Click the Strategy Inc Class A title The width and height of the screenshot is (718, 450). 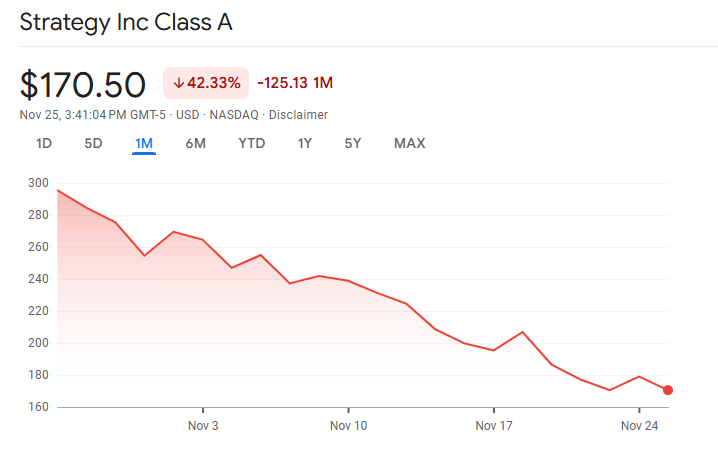tap(126, 23)
